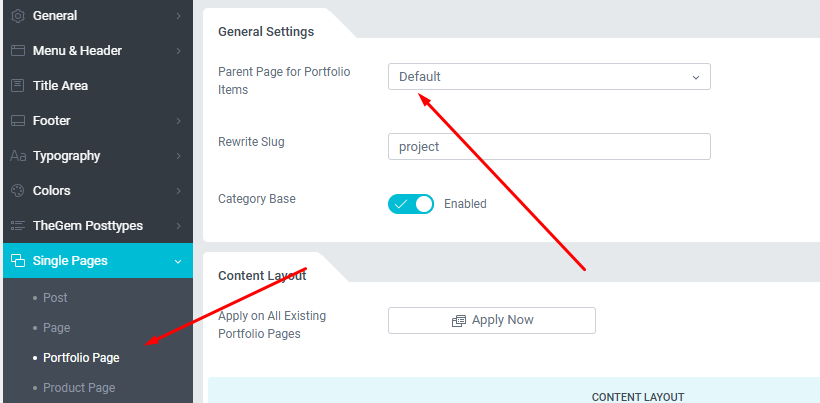
Task: Open the Portfolio Page submenu item
Action: 81,358
